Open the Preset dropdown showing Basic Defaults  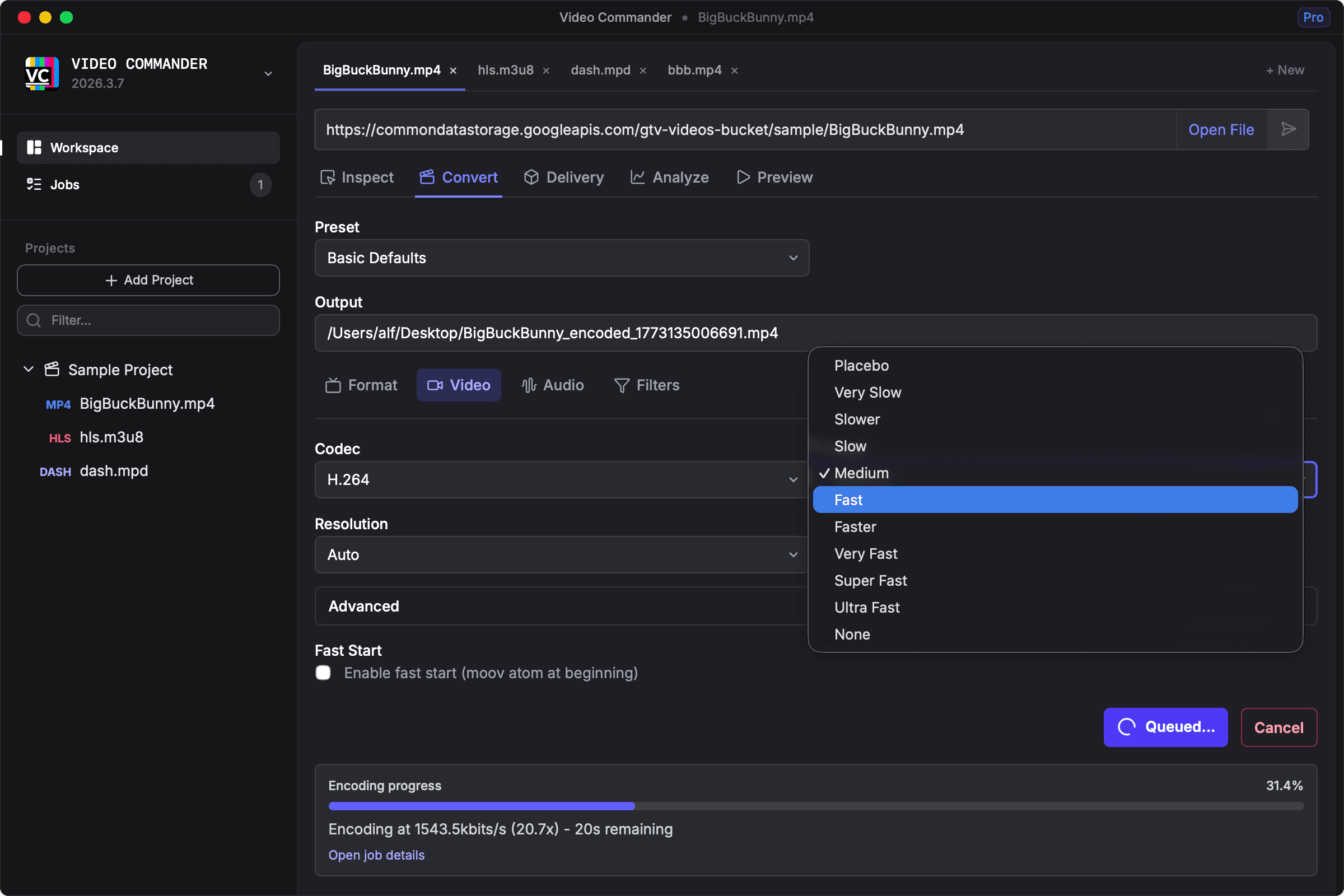[x=562, y=258]
